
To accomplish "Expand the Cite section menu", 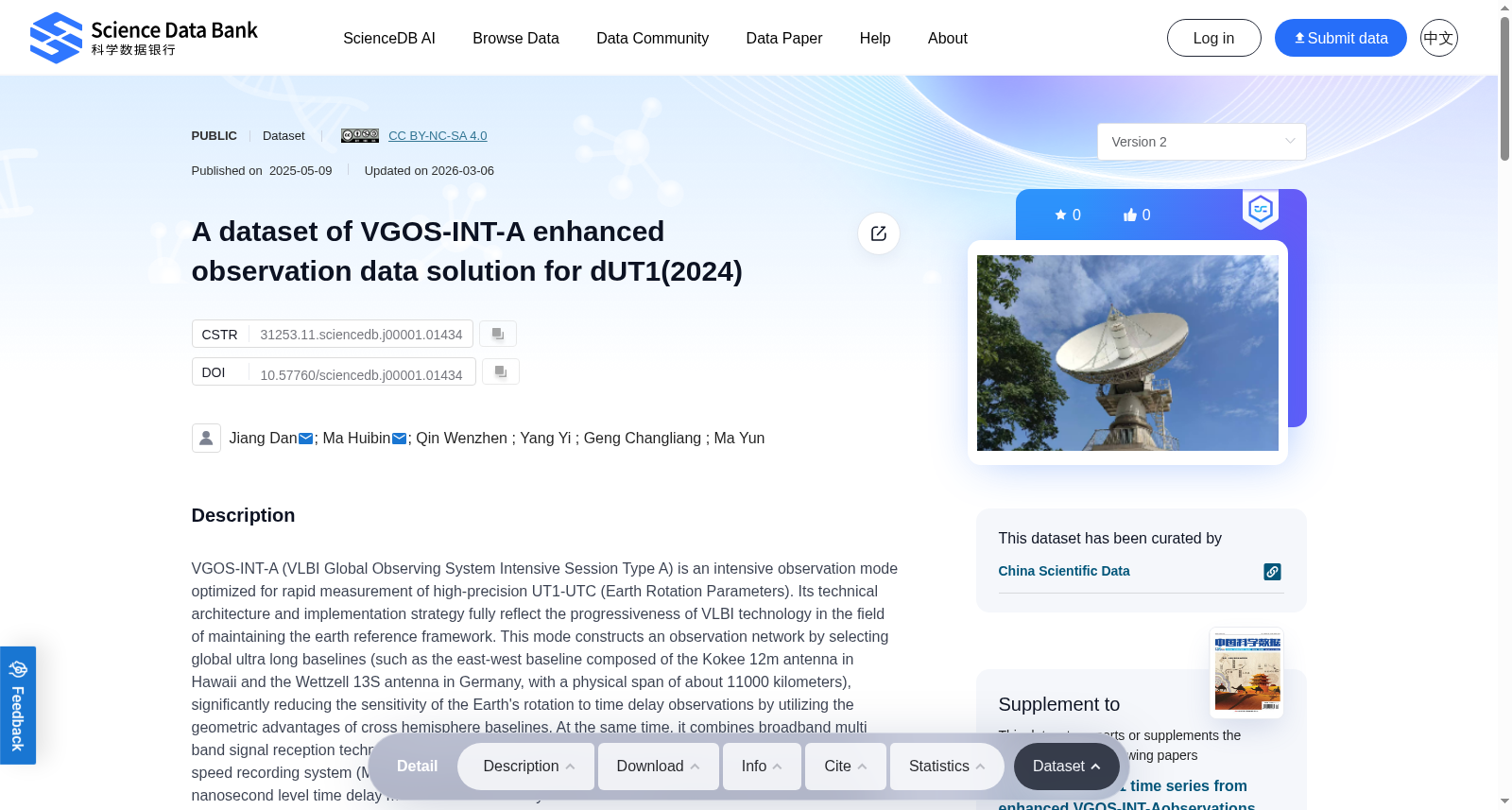I will coord(846,767).
